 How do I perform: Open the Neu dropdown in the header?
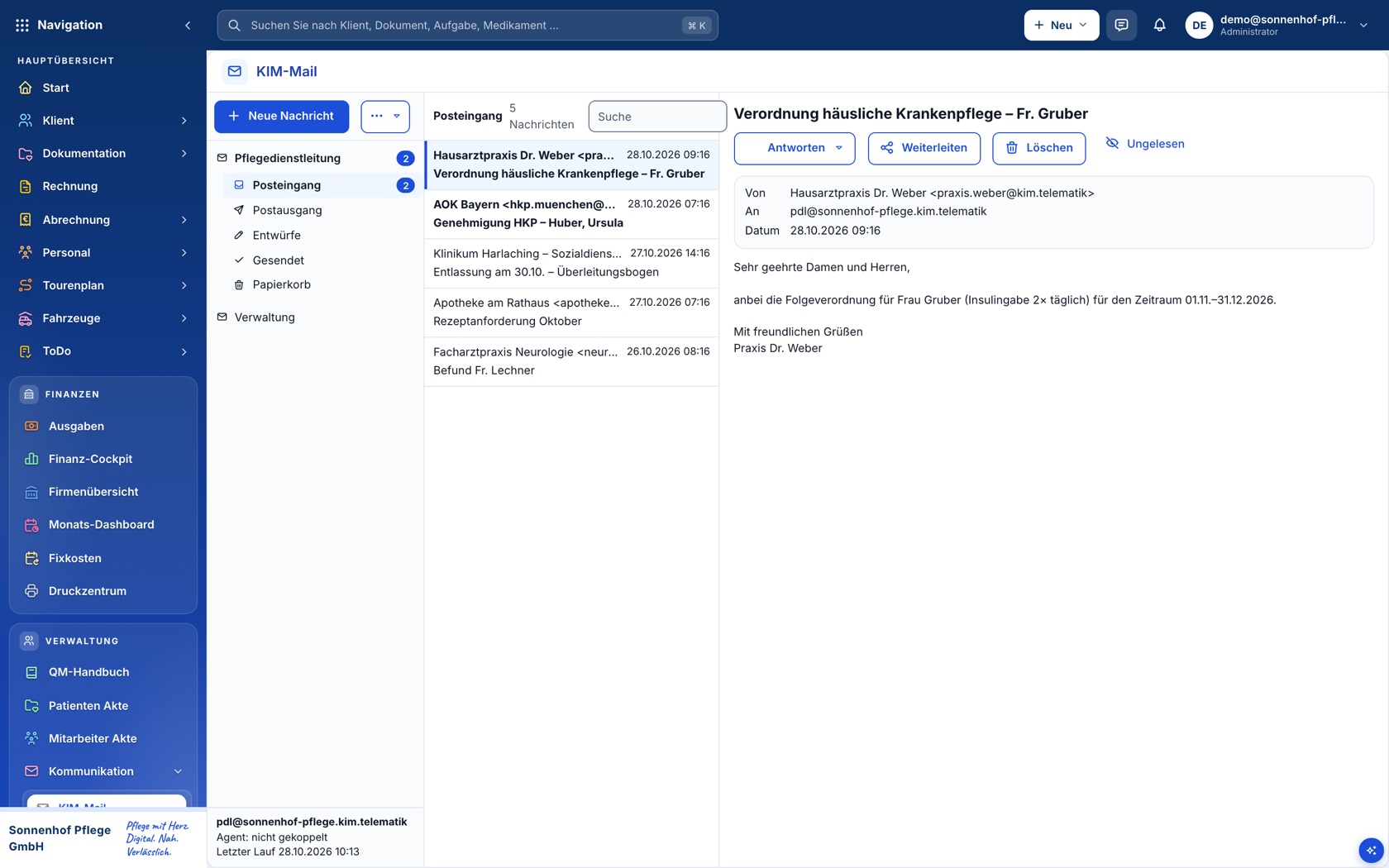(1062, 26)
